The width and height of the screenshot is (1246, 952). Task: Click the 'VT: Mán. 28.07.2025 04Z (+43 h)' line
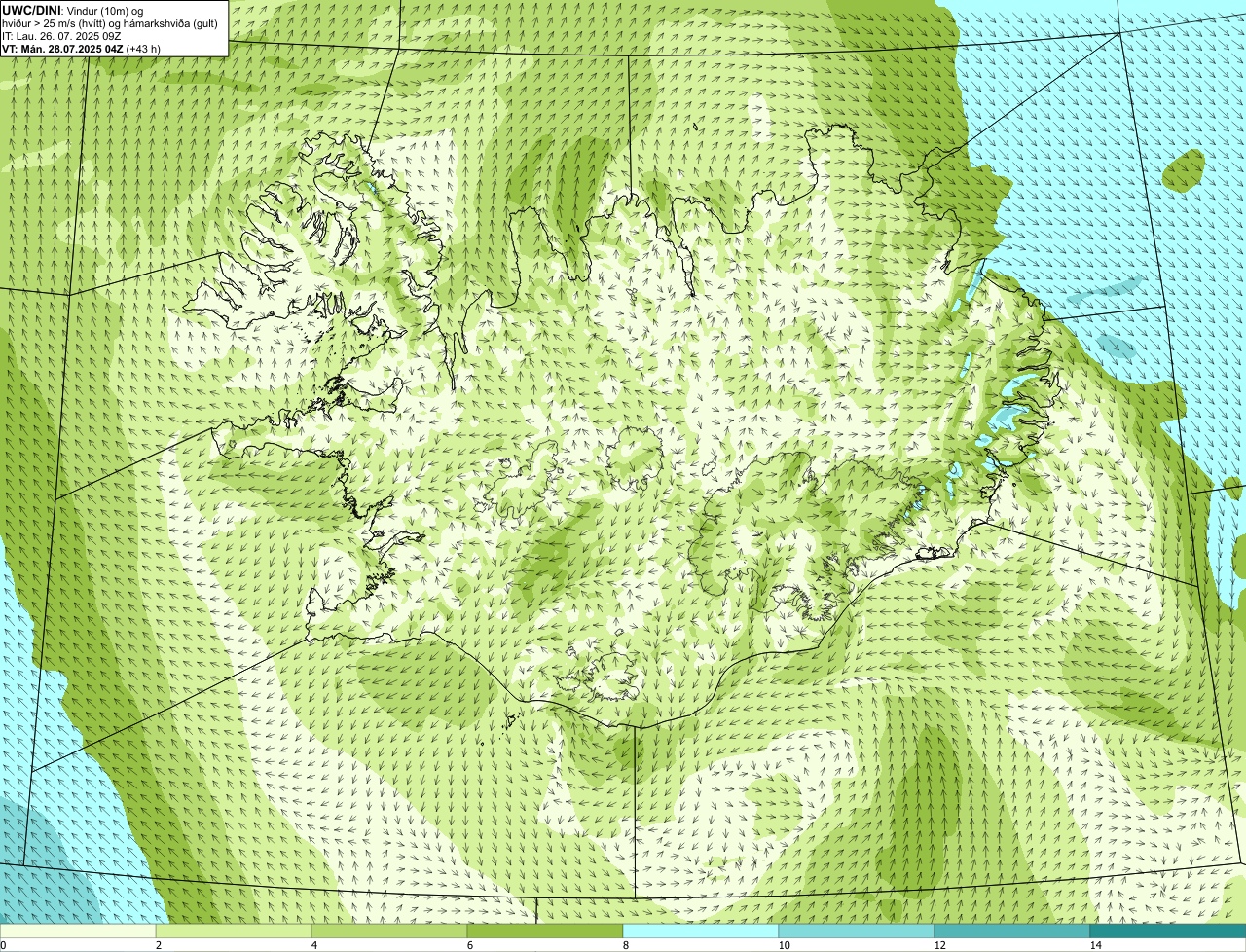tap(81, 48)
